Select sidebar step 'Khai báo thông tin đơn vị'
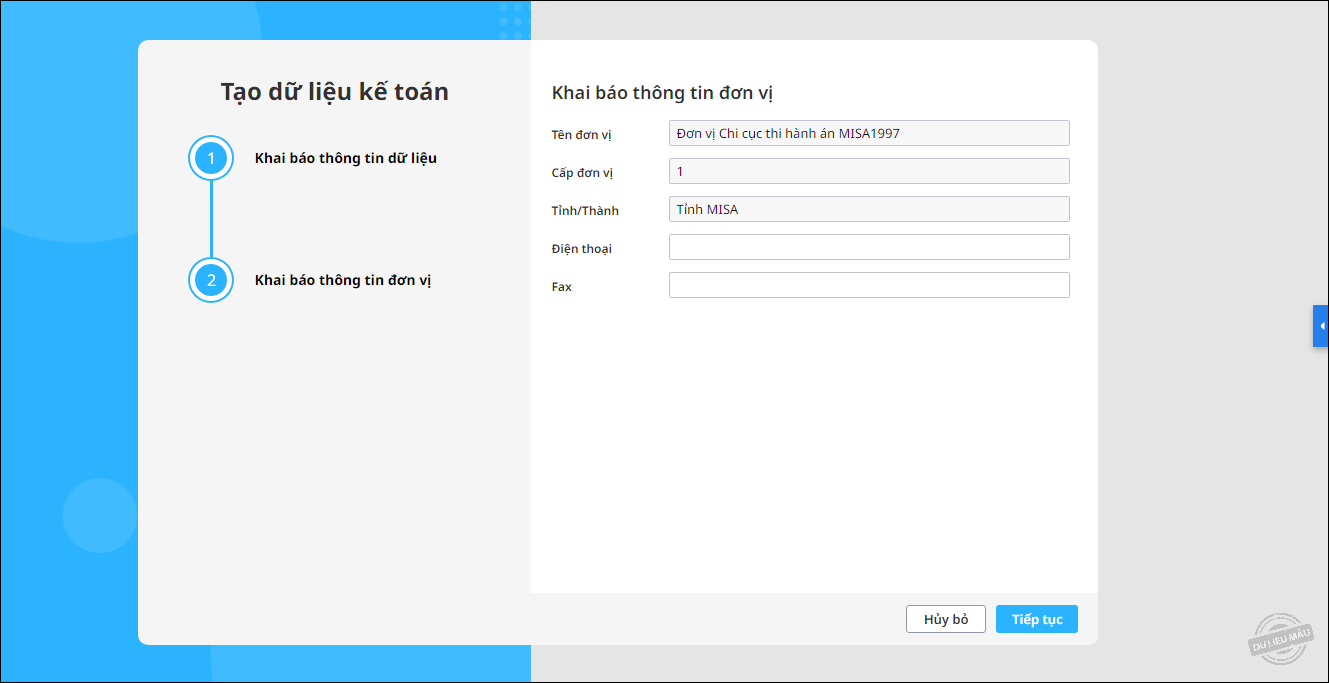This screenshot has width=1329, height=683. [343, 280]
